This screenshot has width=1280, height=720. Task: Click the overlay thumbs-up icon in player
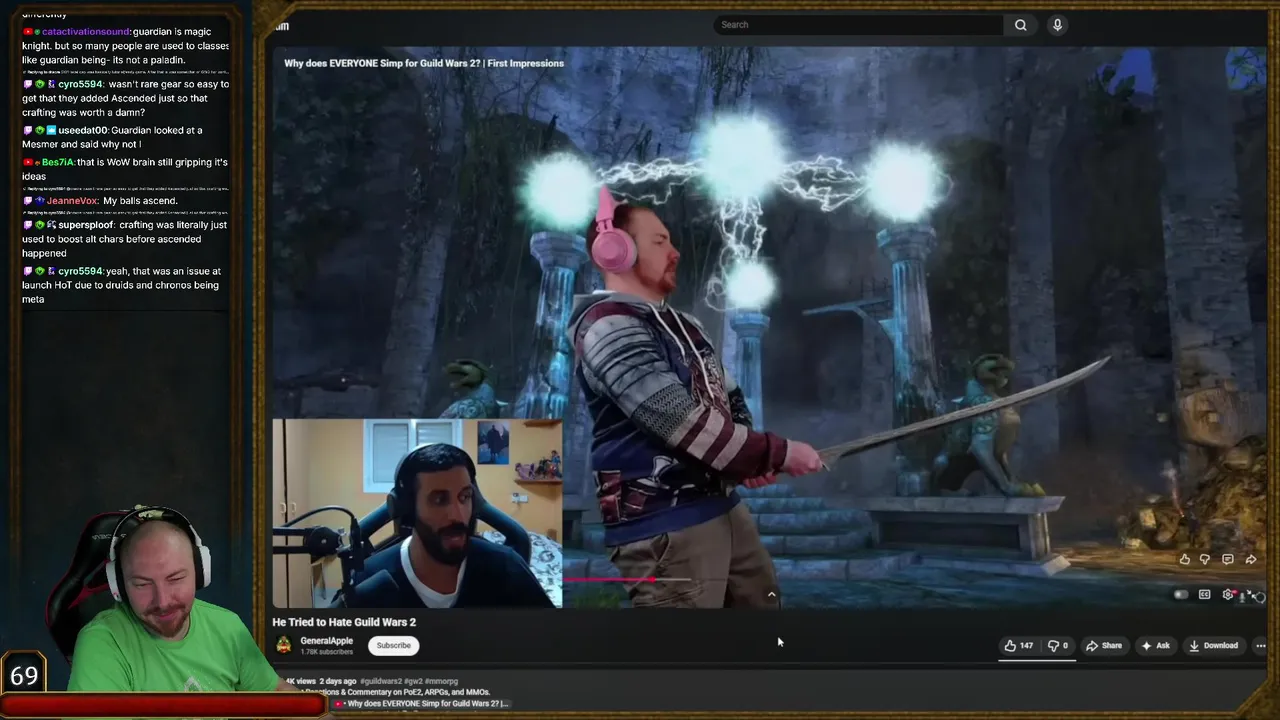[x=1185, y=560]
